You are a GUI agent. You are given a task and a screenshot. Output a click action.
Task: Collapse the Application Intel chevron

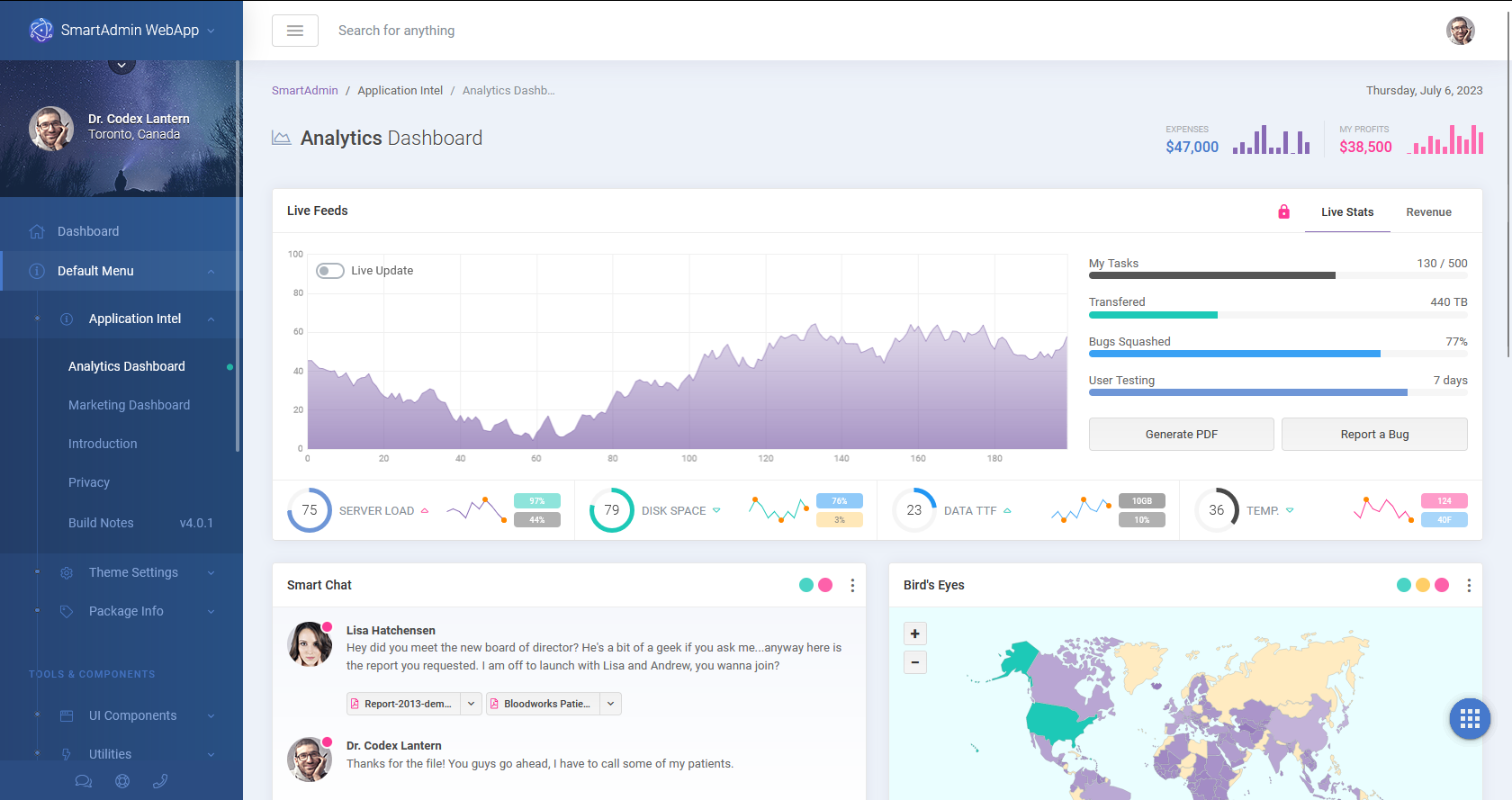coord(211,319)
